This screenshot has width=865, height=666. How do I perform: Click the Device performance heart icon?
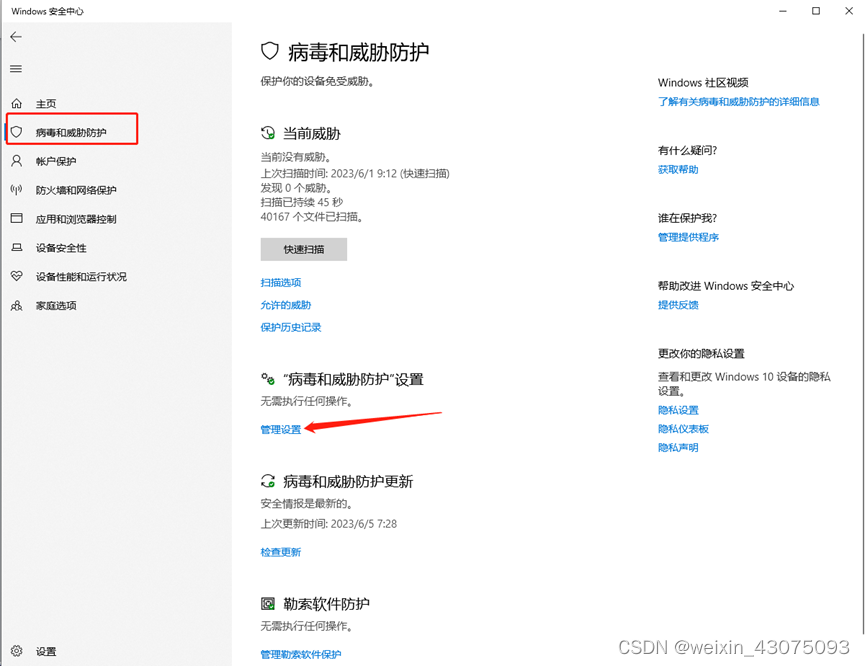[x=16, y=277]
